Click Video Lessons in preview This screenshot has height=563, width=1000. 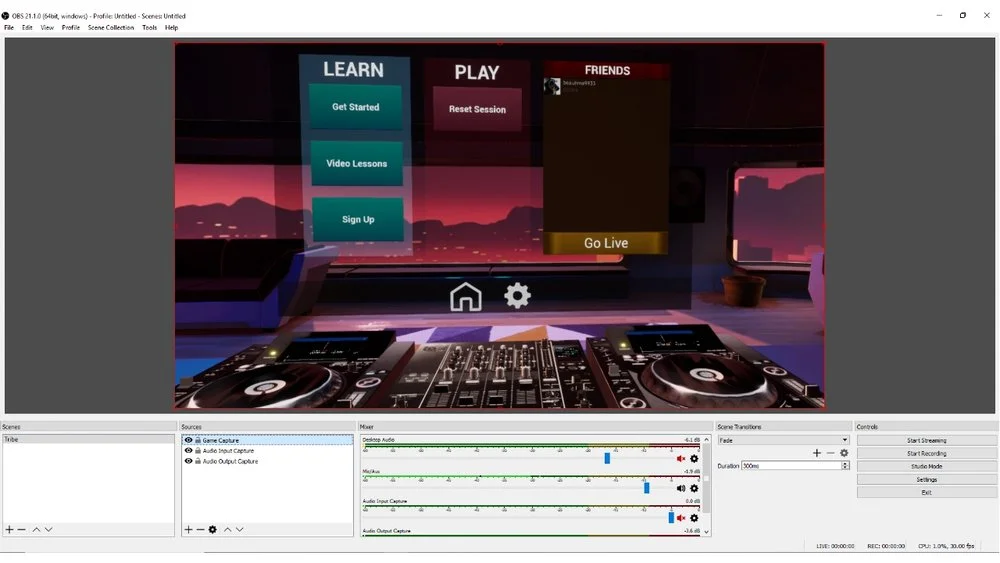point(357,163)
